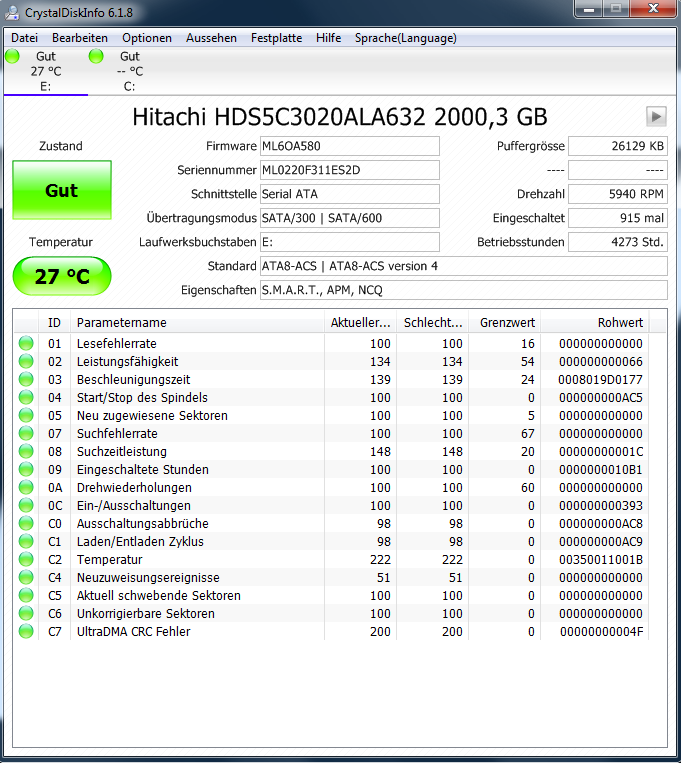Screen dimensions: 681x763
Task: Click the Grenzwert column header
Action: pos(505,323)
